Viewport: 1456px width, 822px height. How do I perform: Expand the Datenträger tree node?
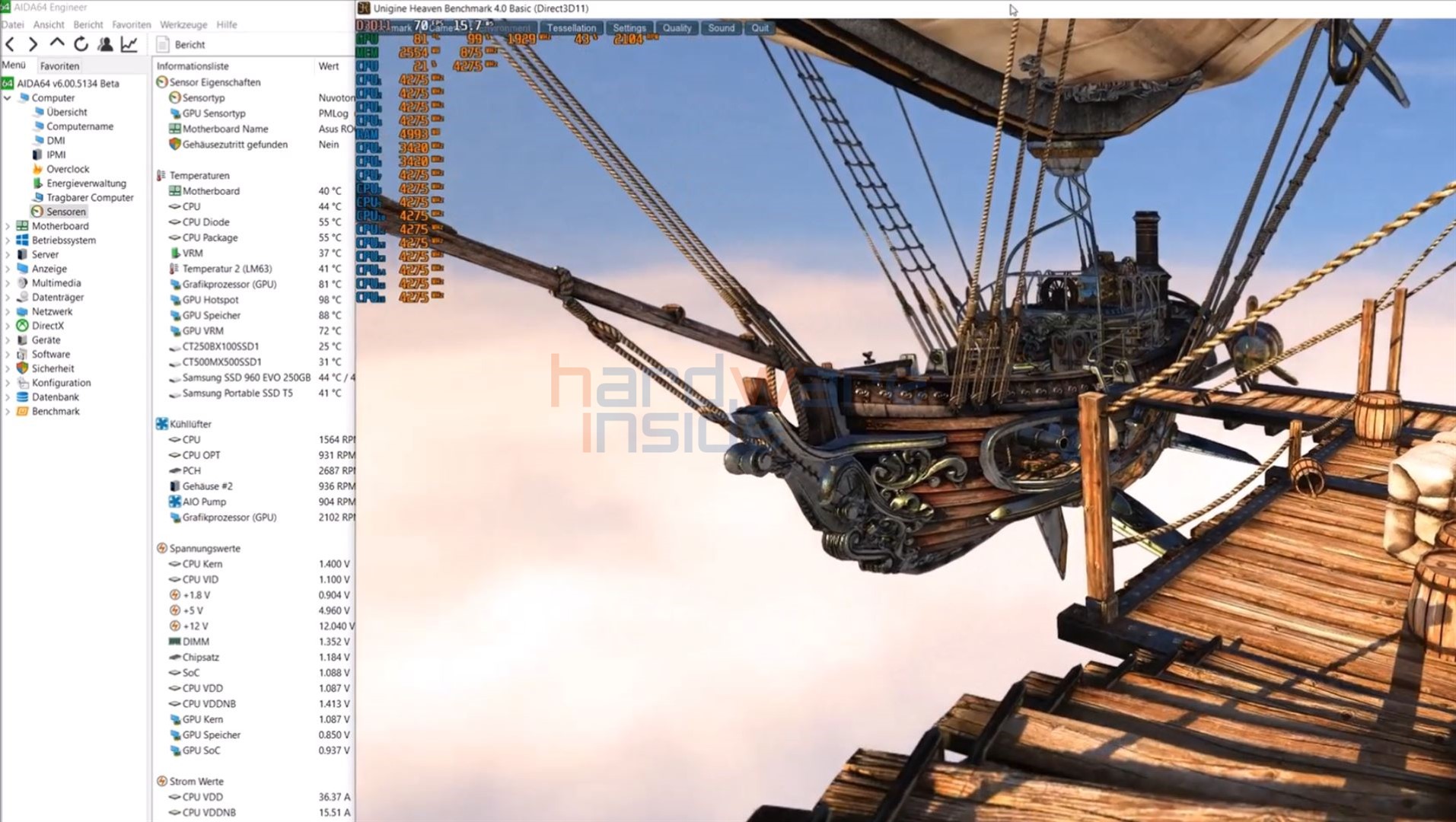tap(8, 298)
